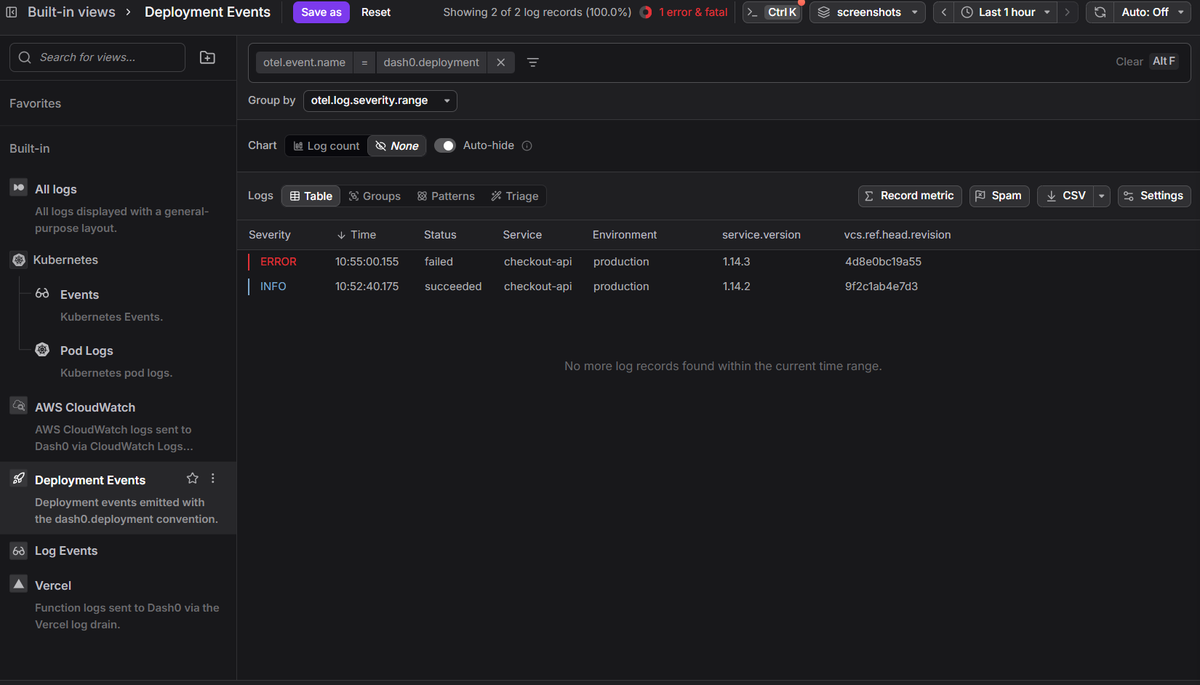Sort by the Time column header
The width and height of the screenshot is (1200, 685).
(356, 235)
